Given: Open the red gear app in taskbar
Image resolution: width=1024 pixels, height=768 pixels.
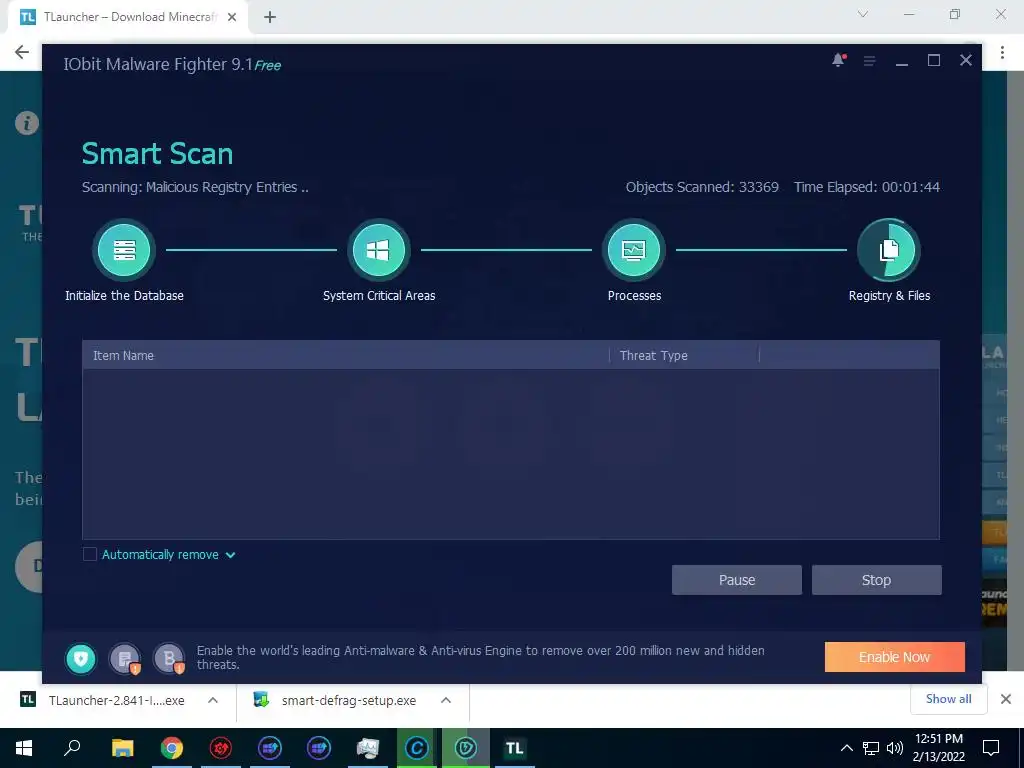Looking at the screenshot, I should click(221, 748).
